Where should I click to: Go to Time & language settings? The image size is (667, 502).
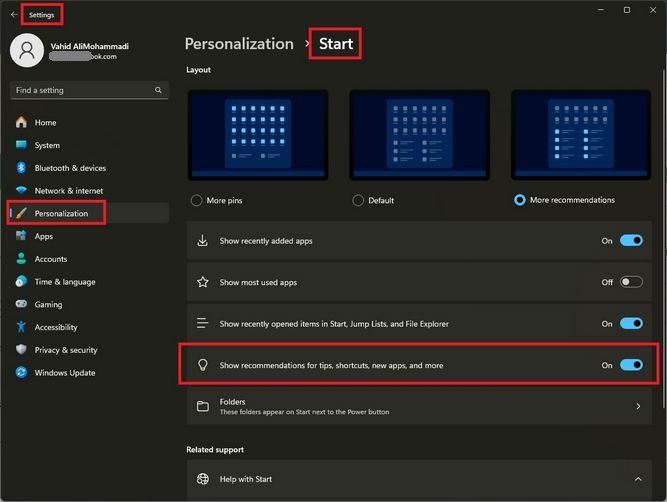[64, 282]
